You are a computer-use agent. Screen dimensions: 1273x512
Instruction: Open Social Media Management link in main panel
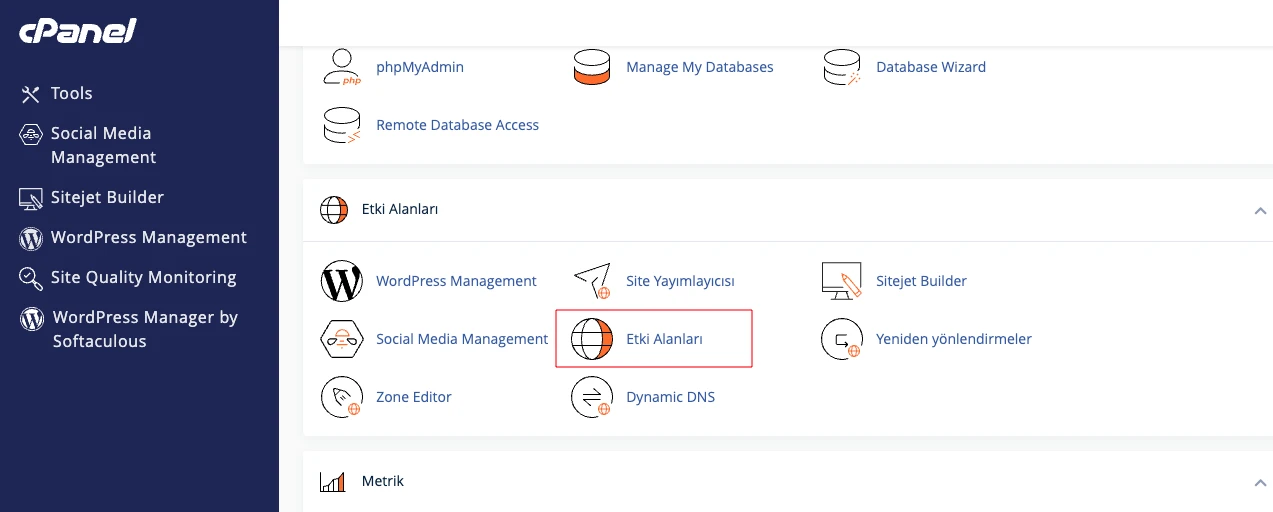(x=462, y=339)
